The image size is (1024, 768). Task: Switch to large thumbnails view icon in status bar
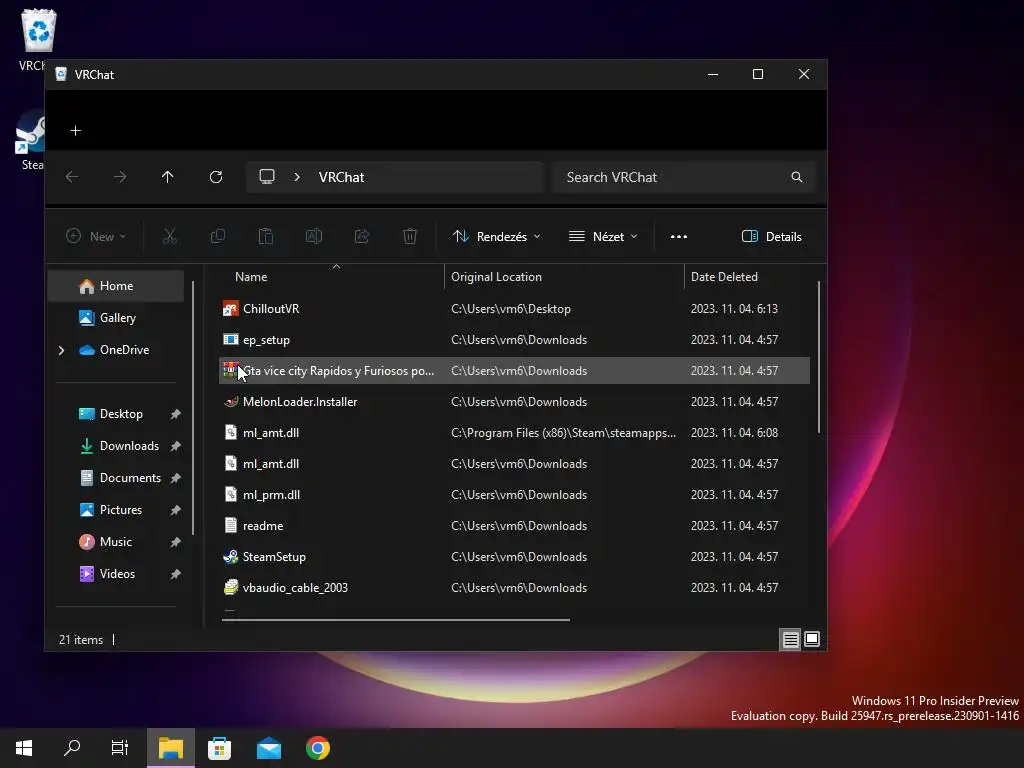(812, 639)
